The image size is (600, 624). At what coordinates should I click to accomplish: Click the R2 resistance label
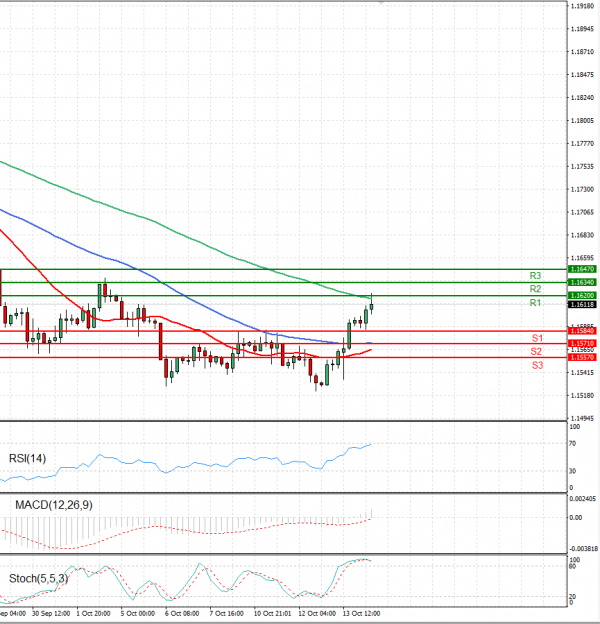tap(535, 289)
